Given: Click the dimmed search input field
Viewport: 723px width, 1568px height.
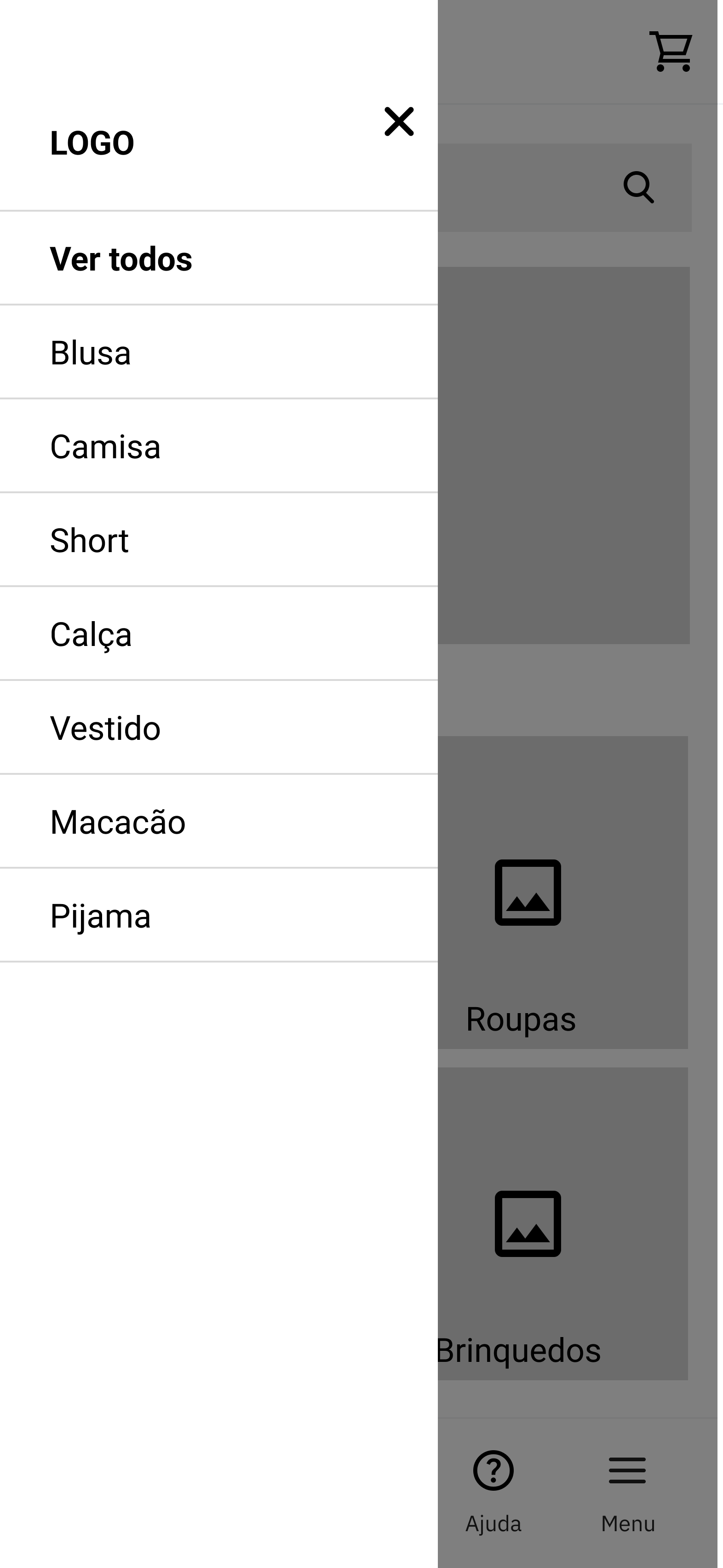Looking at the screenshot, I should (523, 187).
